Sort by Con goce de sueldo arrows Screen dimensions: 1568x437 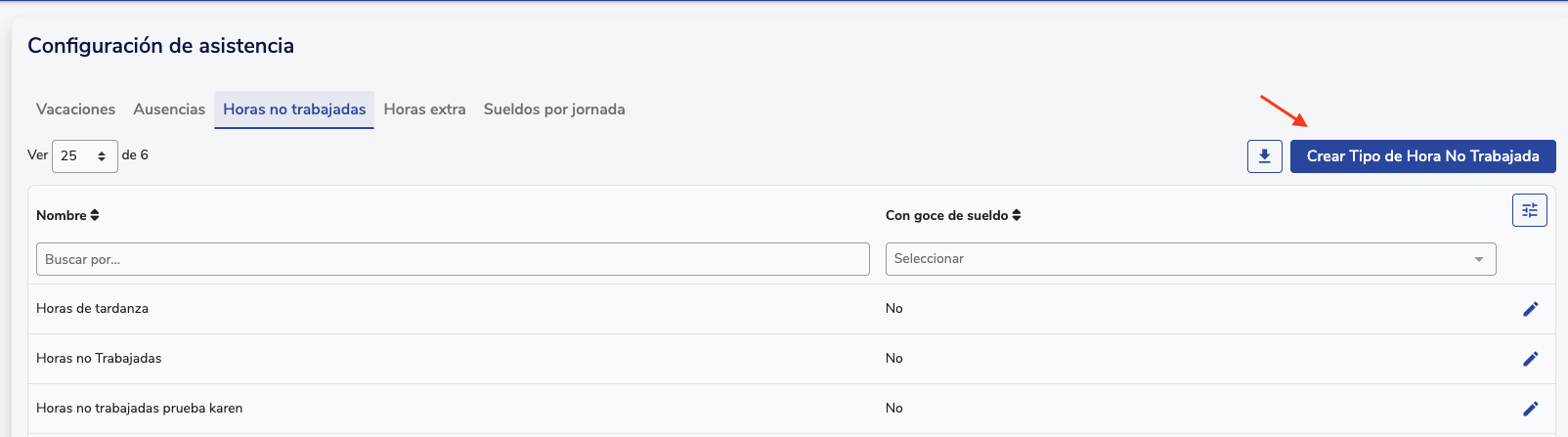(1017, 215)
